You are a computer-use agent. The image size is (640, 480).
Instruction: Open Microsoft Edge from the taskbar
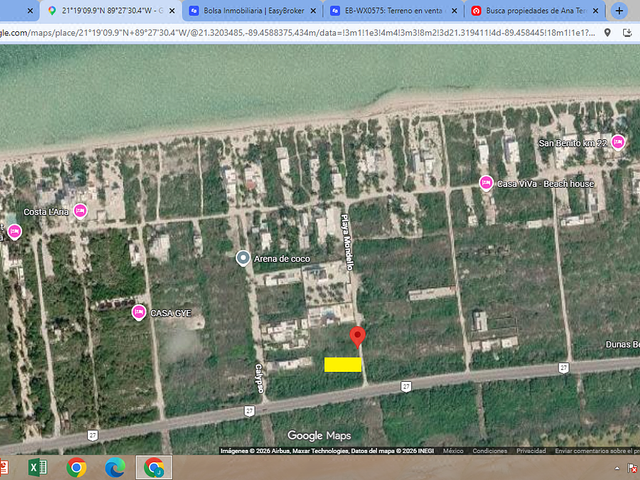(x=115, y=468)
